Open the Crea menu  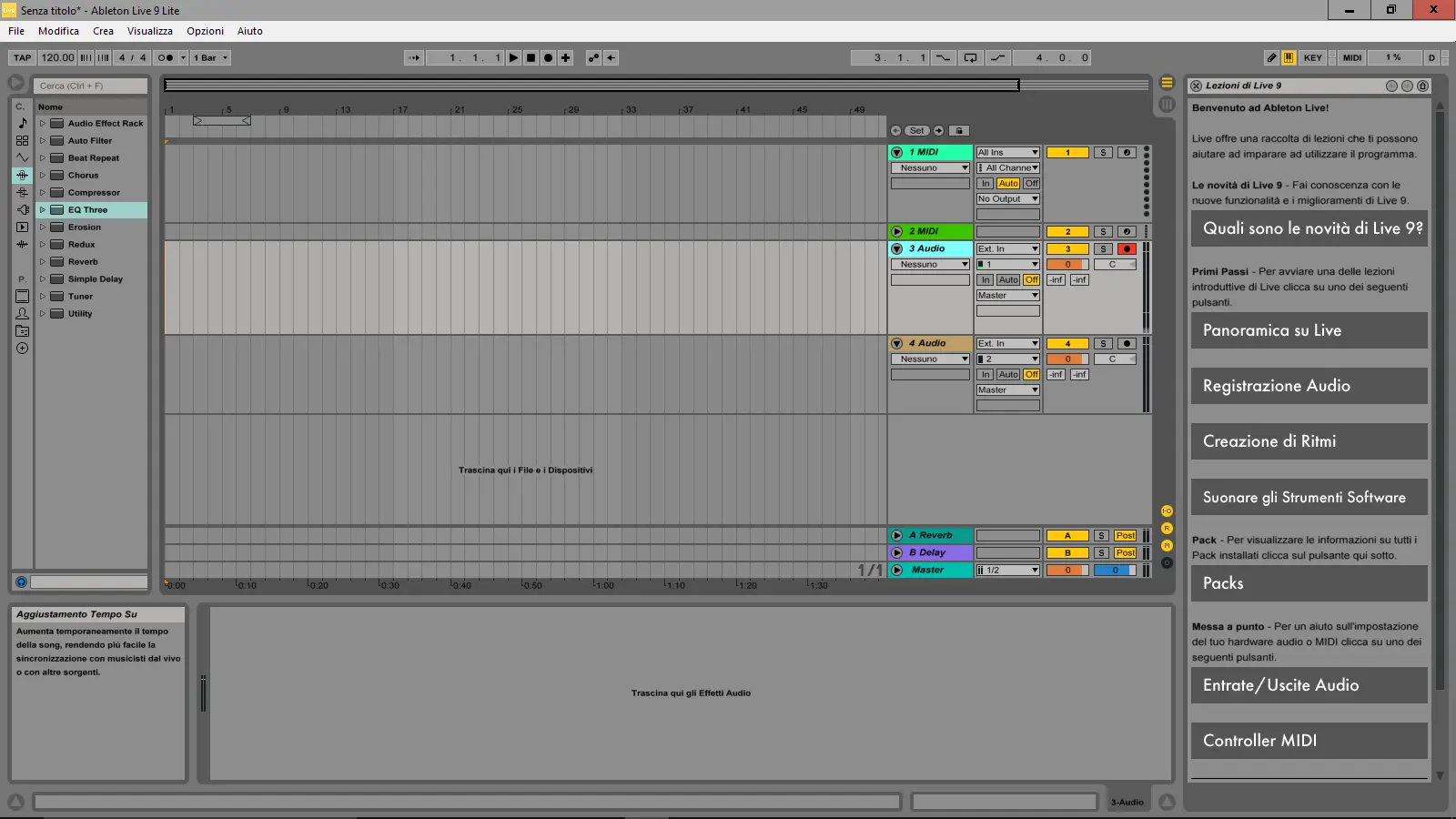[103, 31]
